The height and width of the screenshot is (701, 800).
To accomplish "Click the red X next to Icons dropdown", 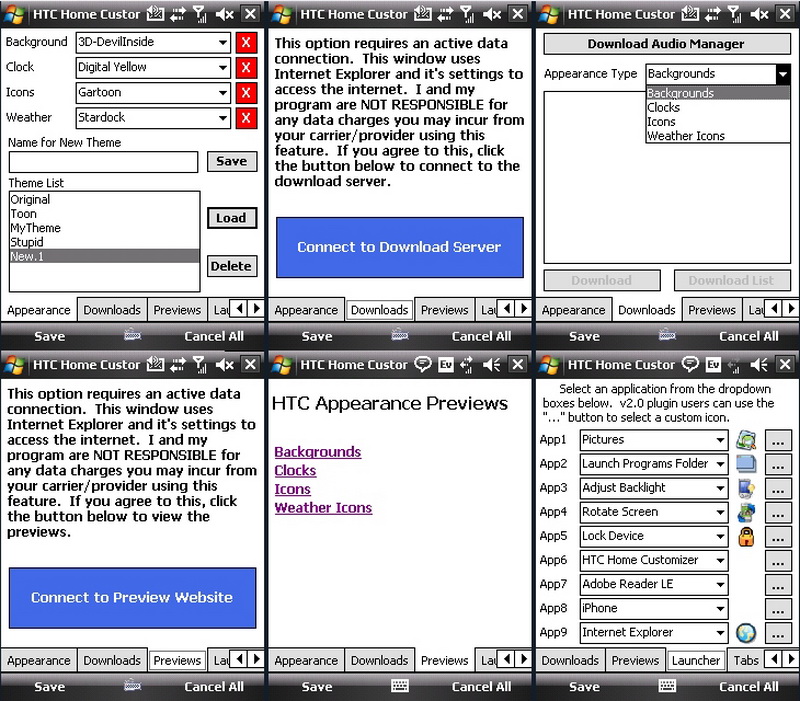I will click(246, 93).
